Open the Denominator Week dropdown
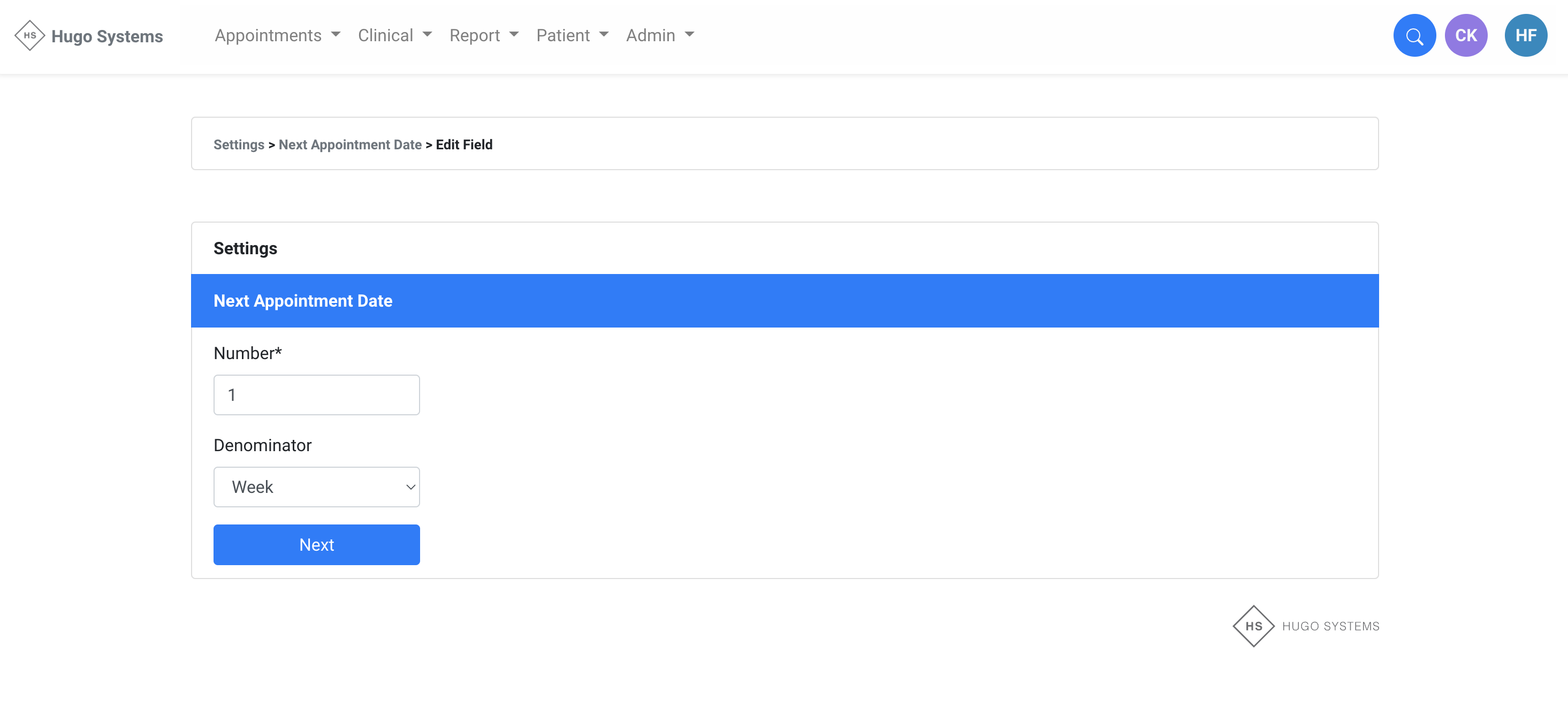 [x=316, y=487]
